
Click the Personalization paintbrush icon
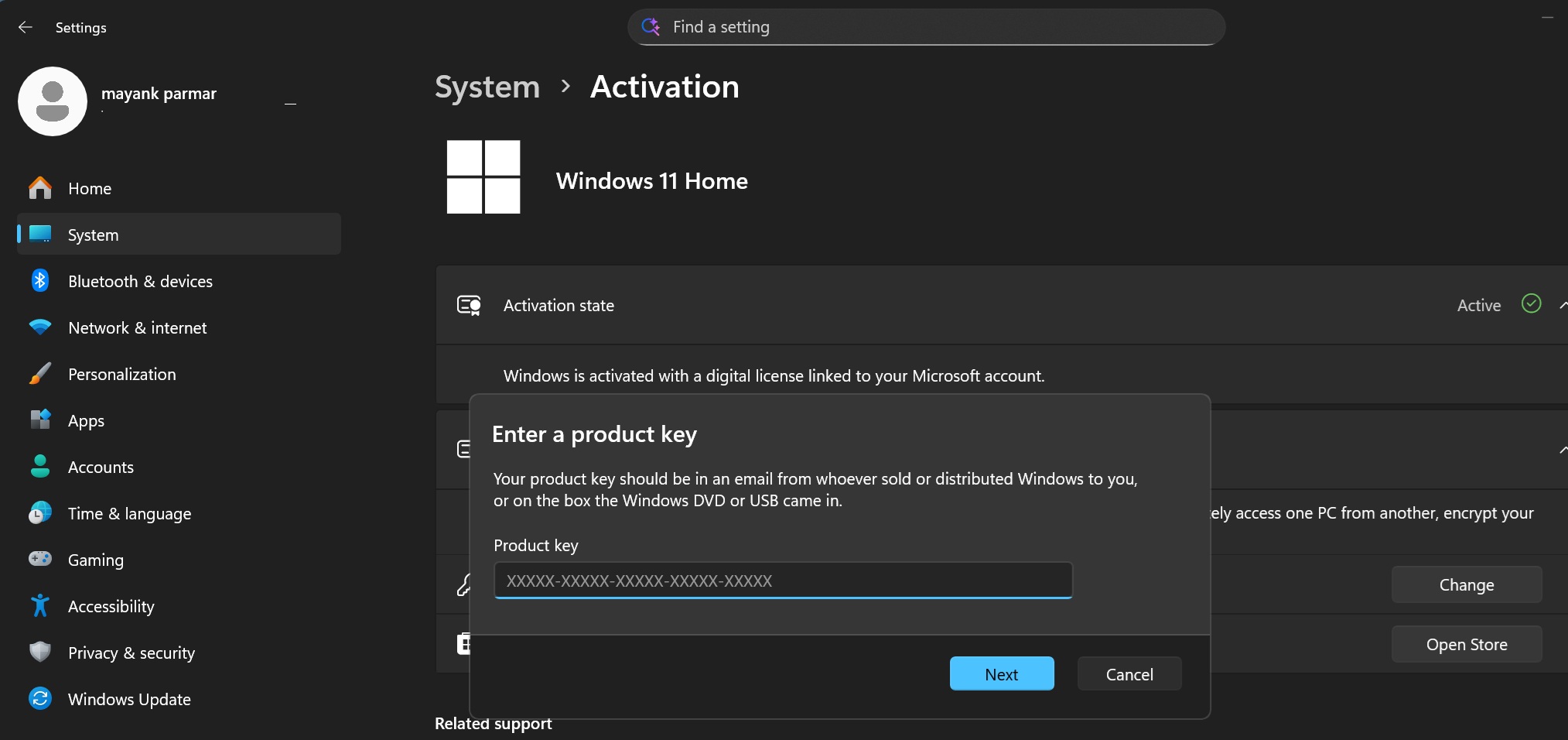(x=40, y=373)
